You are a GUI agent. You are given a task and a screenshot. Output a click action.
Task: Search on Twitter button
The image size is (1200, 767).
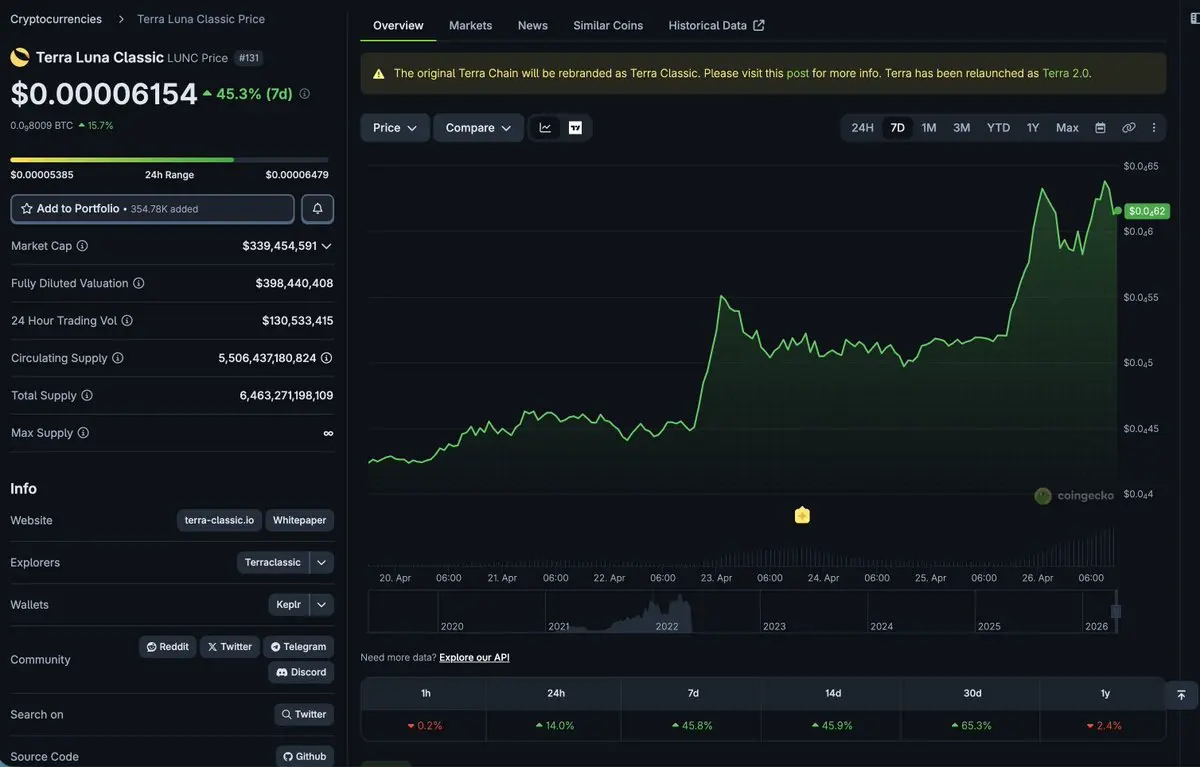coord(304,715)
